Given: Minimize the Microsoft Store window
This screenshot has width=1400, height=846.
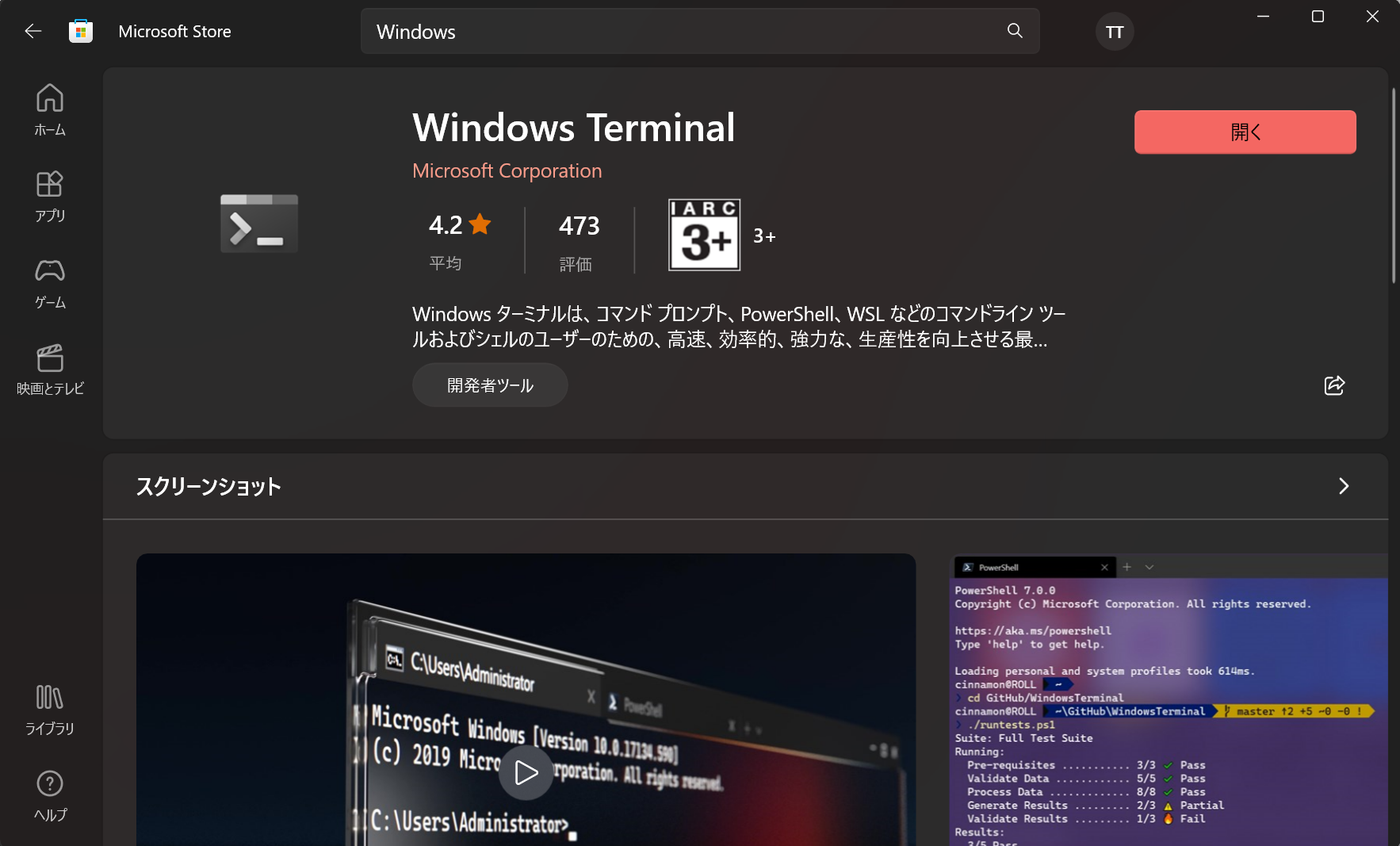Looking at the screenshot, I should (x=1263, y=16).
